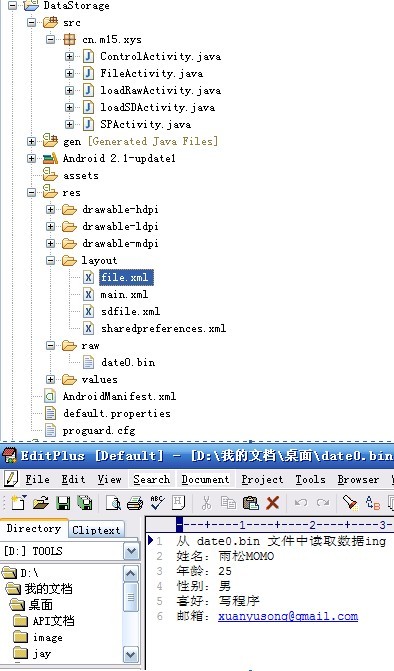Click the Open file folder icon
Viewport: 394px width, 671px height.
41,502
